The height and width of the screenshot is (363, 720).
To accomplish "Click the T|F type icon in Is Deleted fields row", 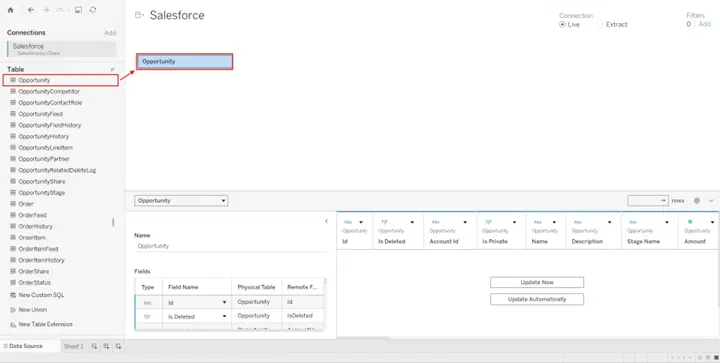I will (147, 317).
